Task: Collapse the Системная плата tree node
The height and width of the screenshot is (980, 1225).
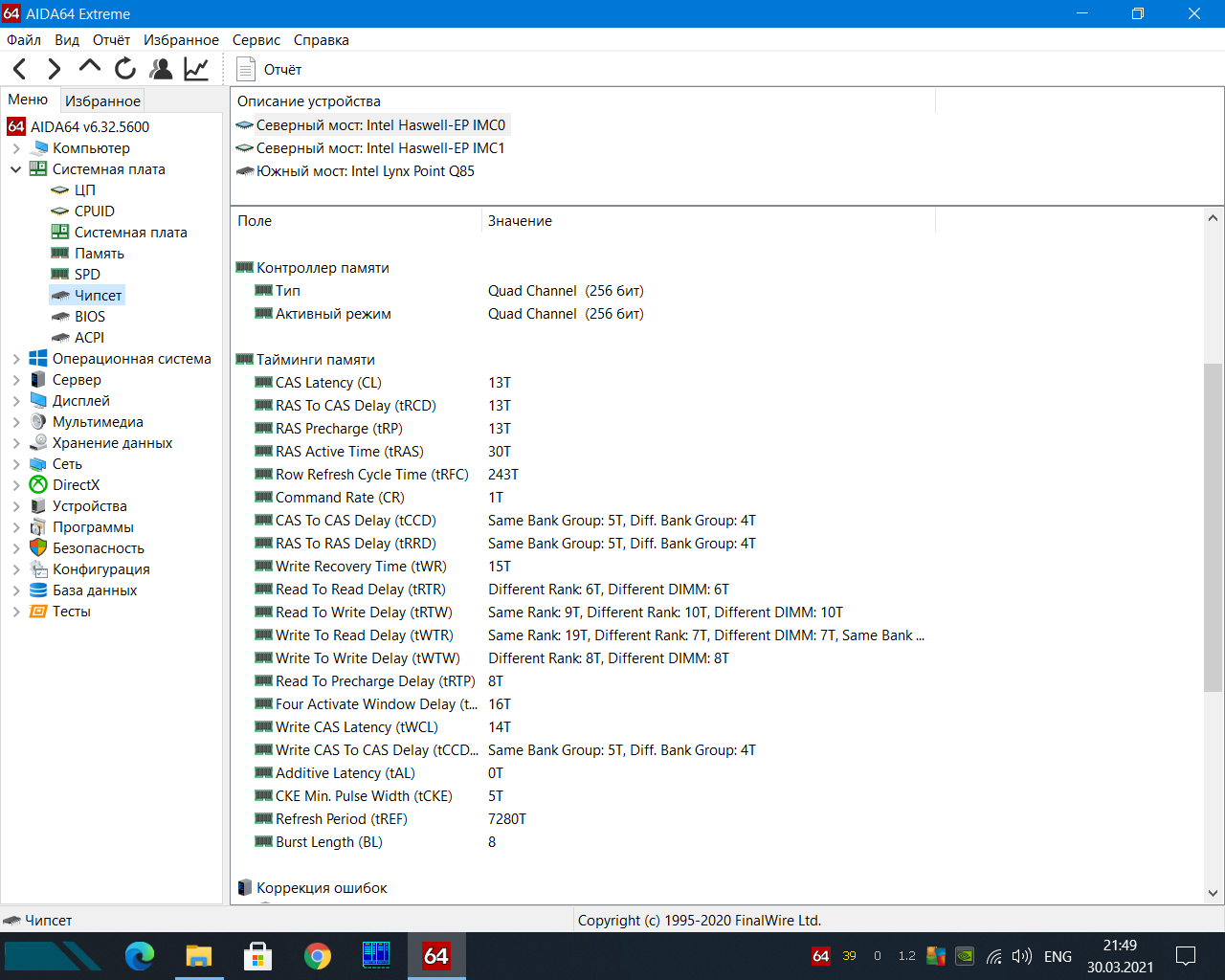Action: coord(16,169)
